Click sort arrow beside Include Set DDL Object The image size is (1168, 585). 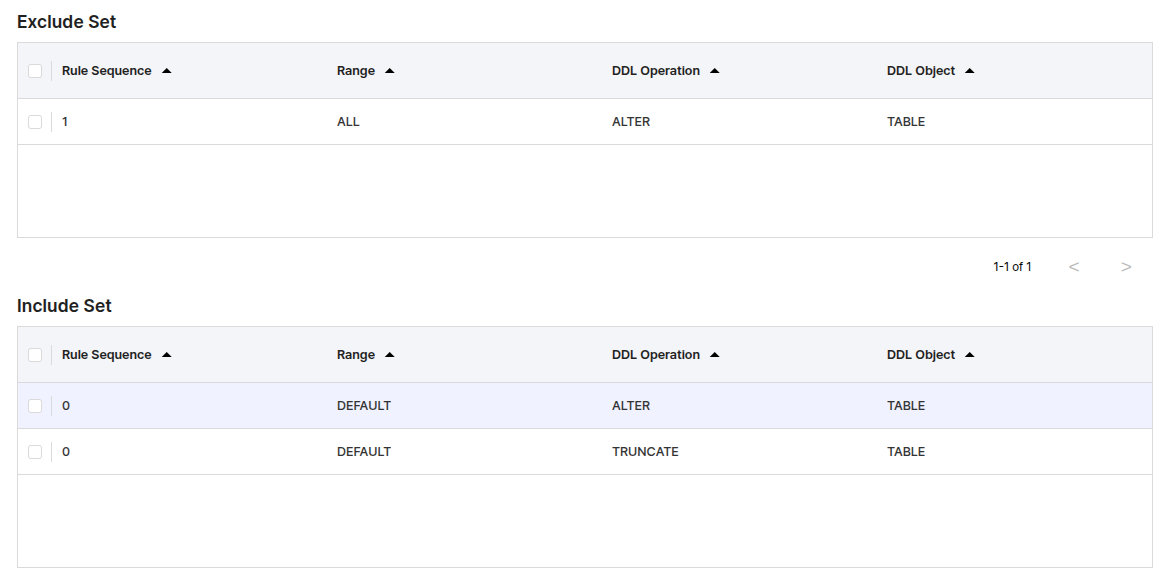[970, 355]
